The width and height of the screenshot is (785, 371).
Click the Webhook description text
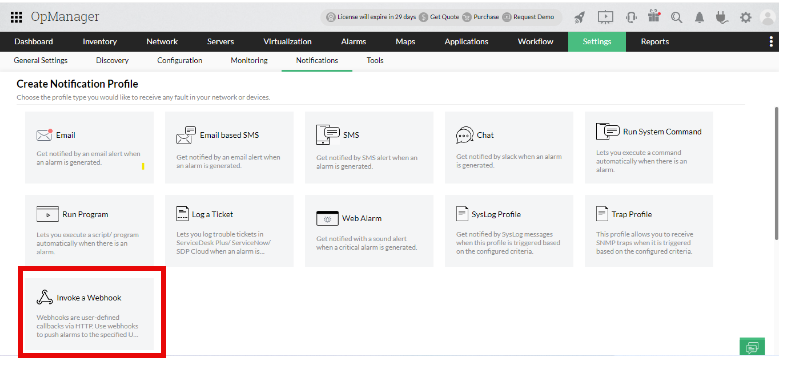(87, 326)
